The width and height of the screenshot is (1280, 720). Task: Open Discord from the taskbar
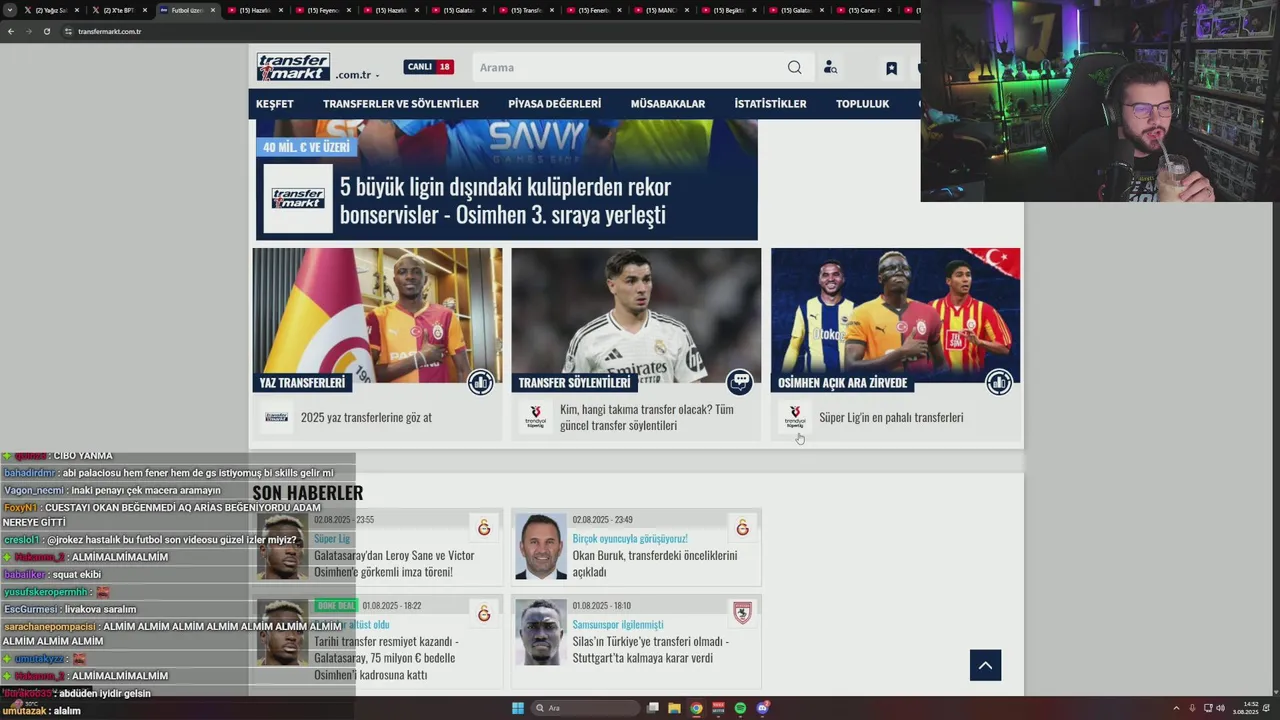[x=762, y=708]
